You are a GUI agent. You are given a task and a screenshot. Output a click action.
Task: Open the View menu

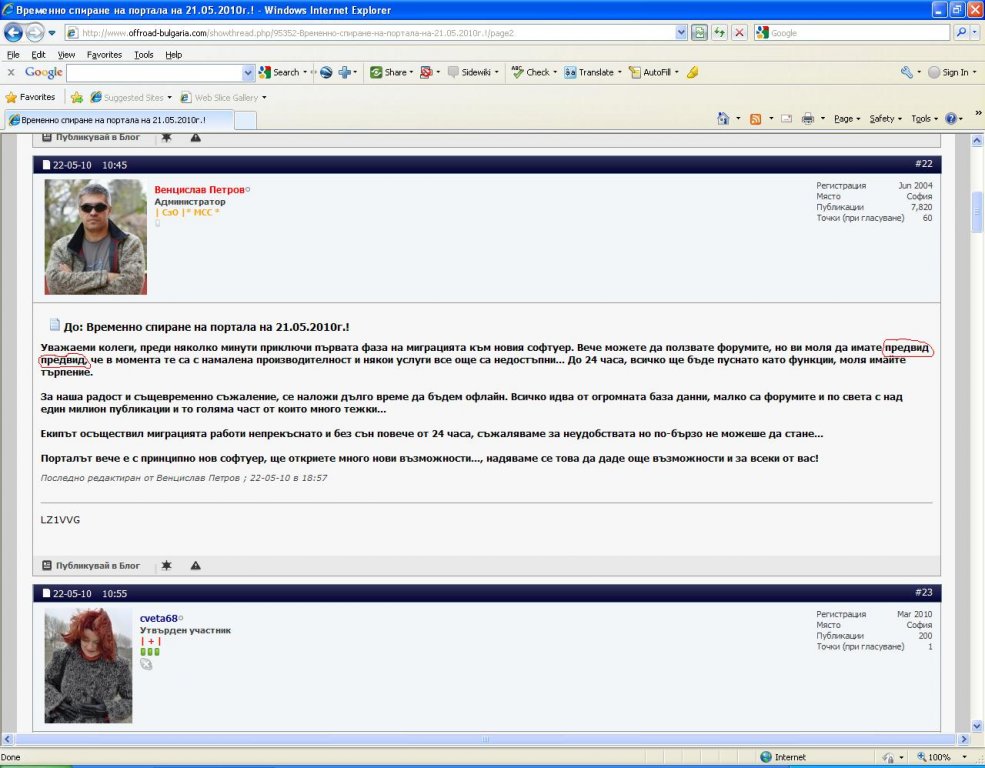[x=66, y=55]
